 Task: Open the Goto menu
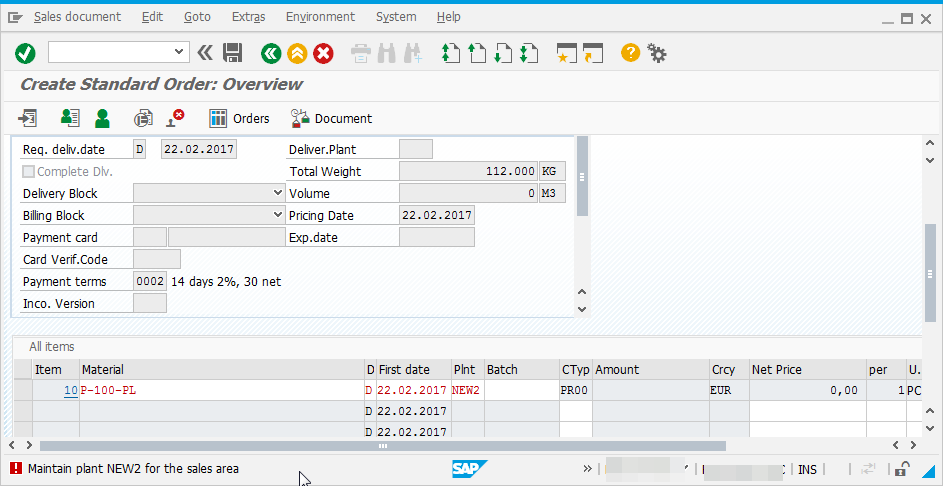point(197,17)
